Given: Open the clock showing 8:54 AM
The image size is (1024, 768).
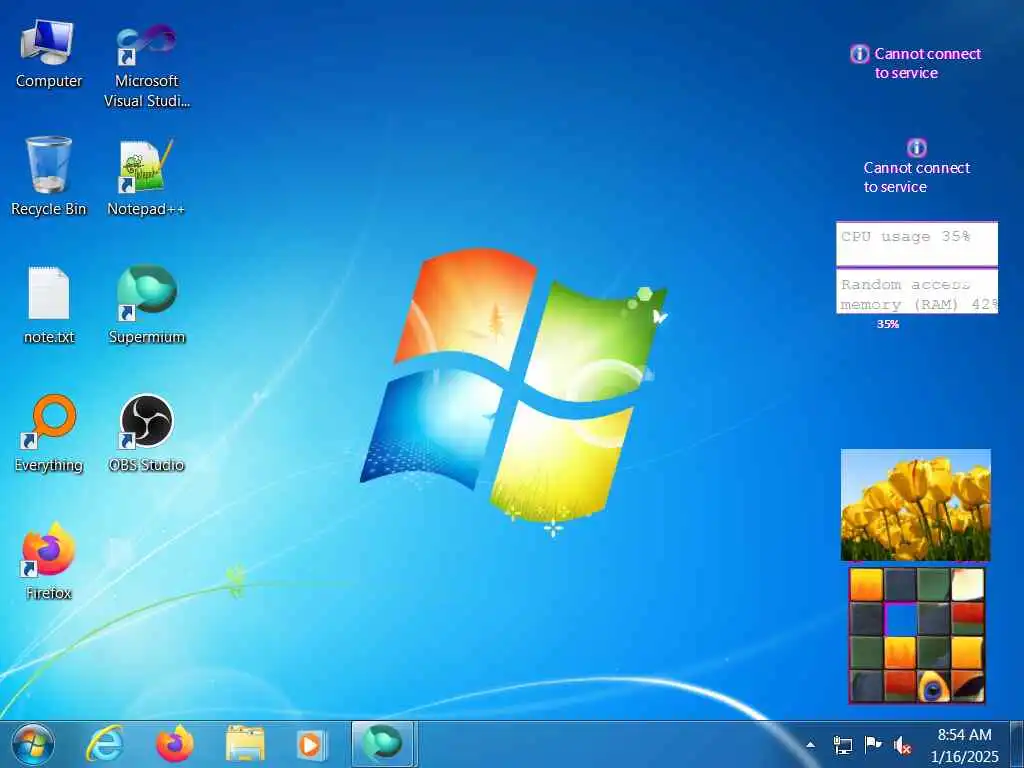Looking at the screenshot, I should [965, 745].
